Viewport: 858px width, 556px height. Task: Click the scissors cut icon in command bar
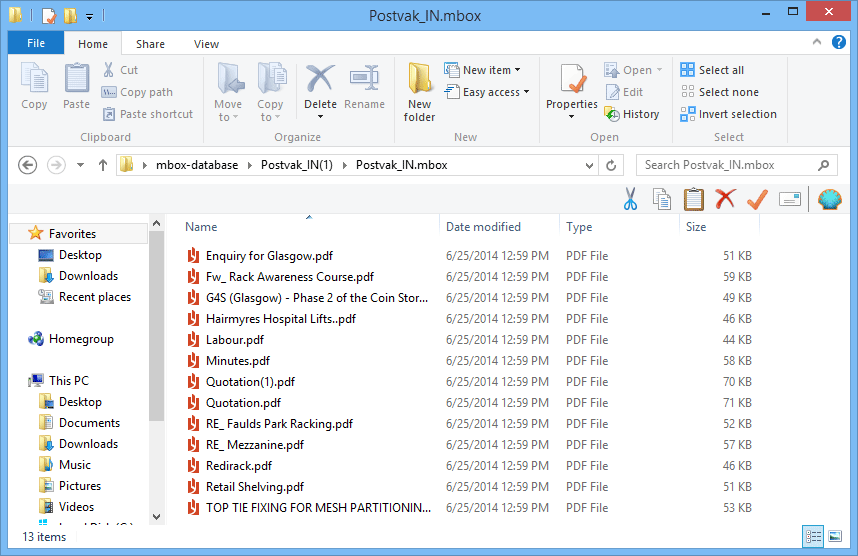(x=630, y=199)
